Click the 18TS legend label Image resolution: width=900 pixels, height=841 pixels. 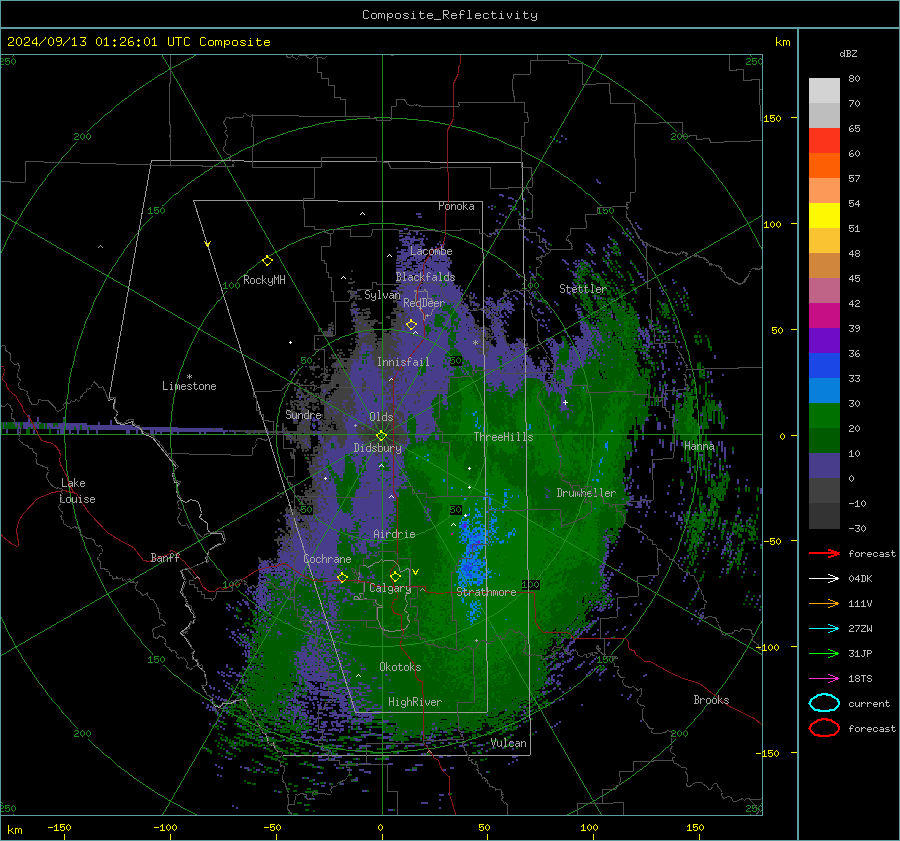pos(860,679)
